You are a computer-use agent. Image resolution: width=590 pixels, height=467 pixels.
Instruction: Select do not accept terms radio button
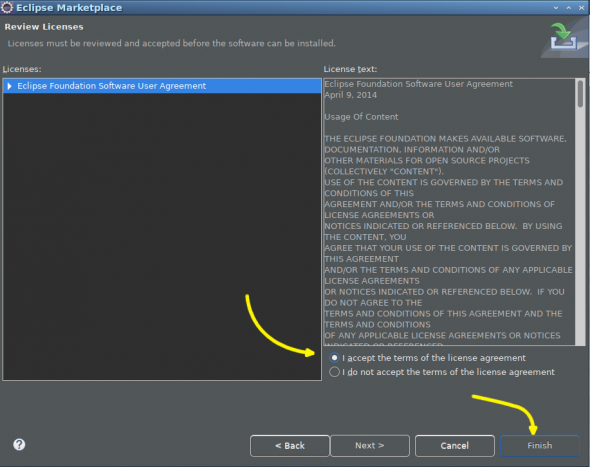[334, 372]
